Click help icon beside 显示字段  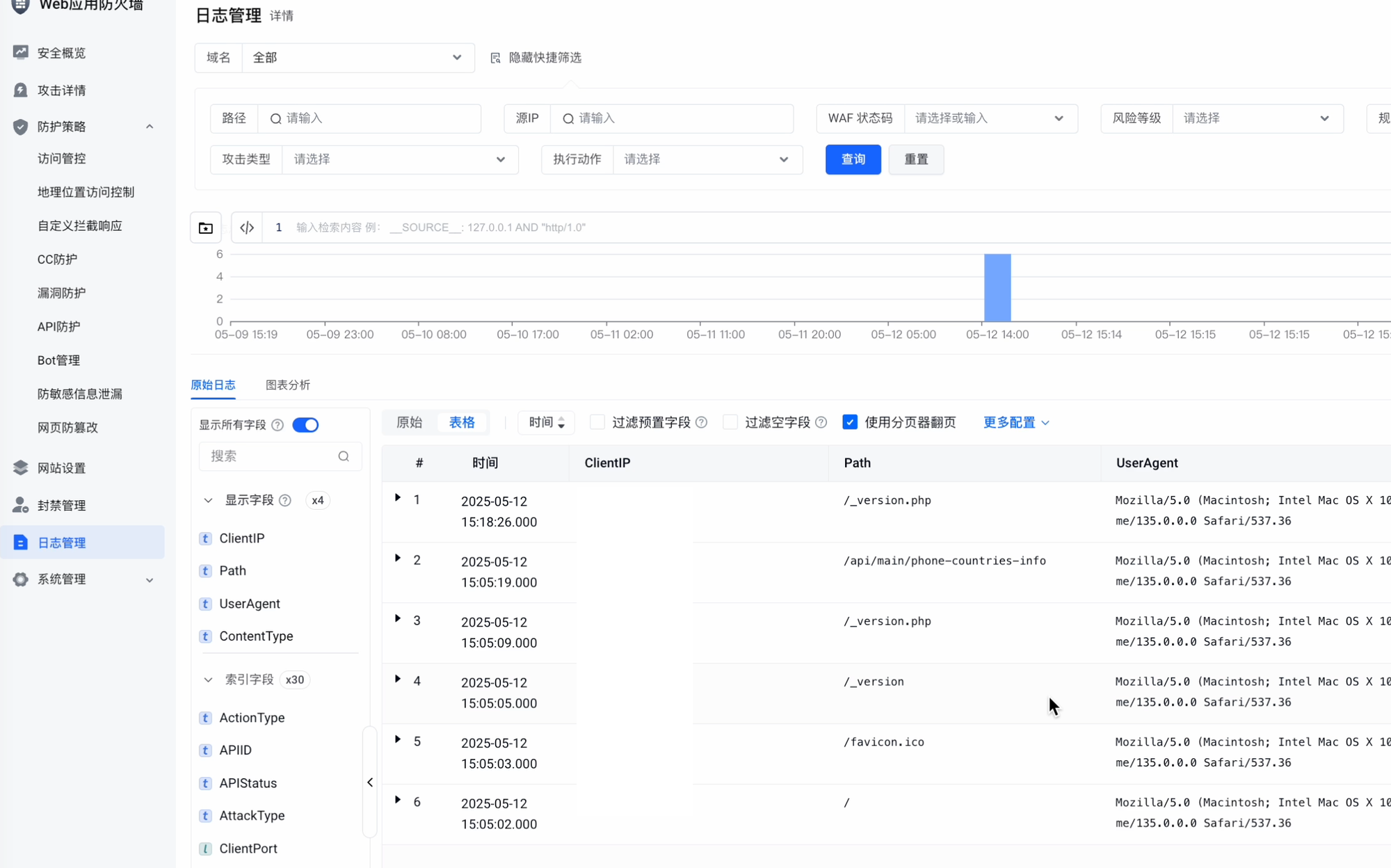point(285,500)
